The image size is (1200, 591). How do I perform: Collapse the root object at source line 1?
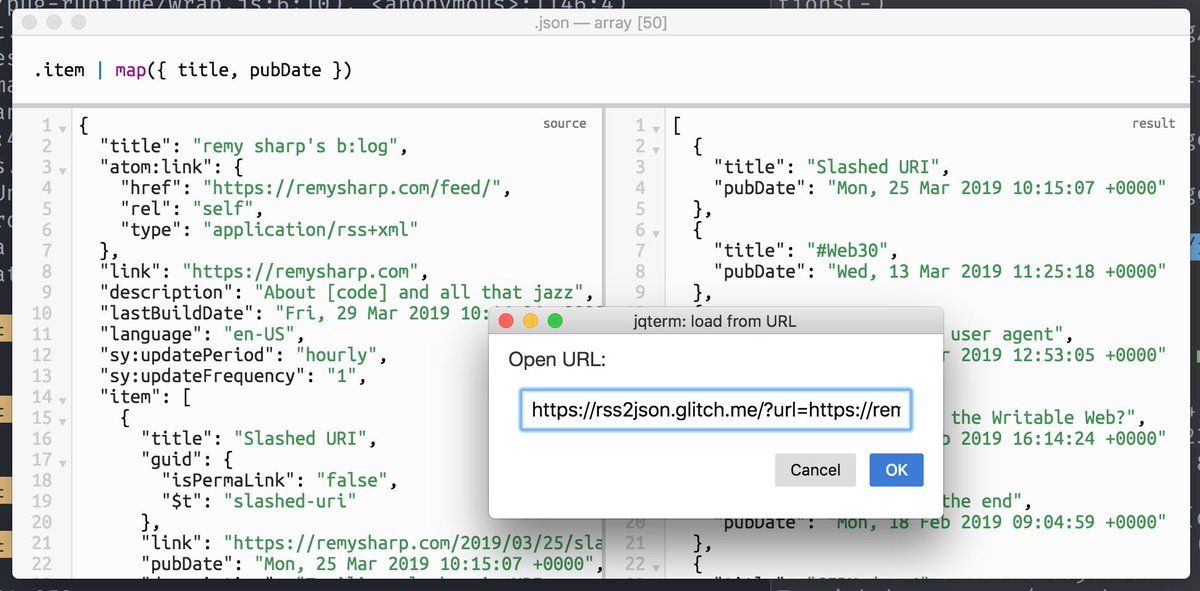click(x=63, y=128)
